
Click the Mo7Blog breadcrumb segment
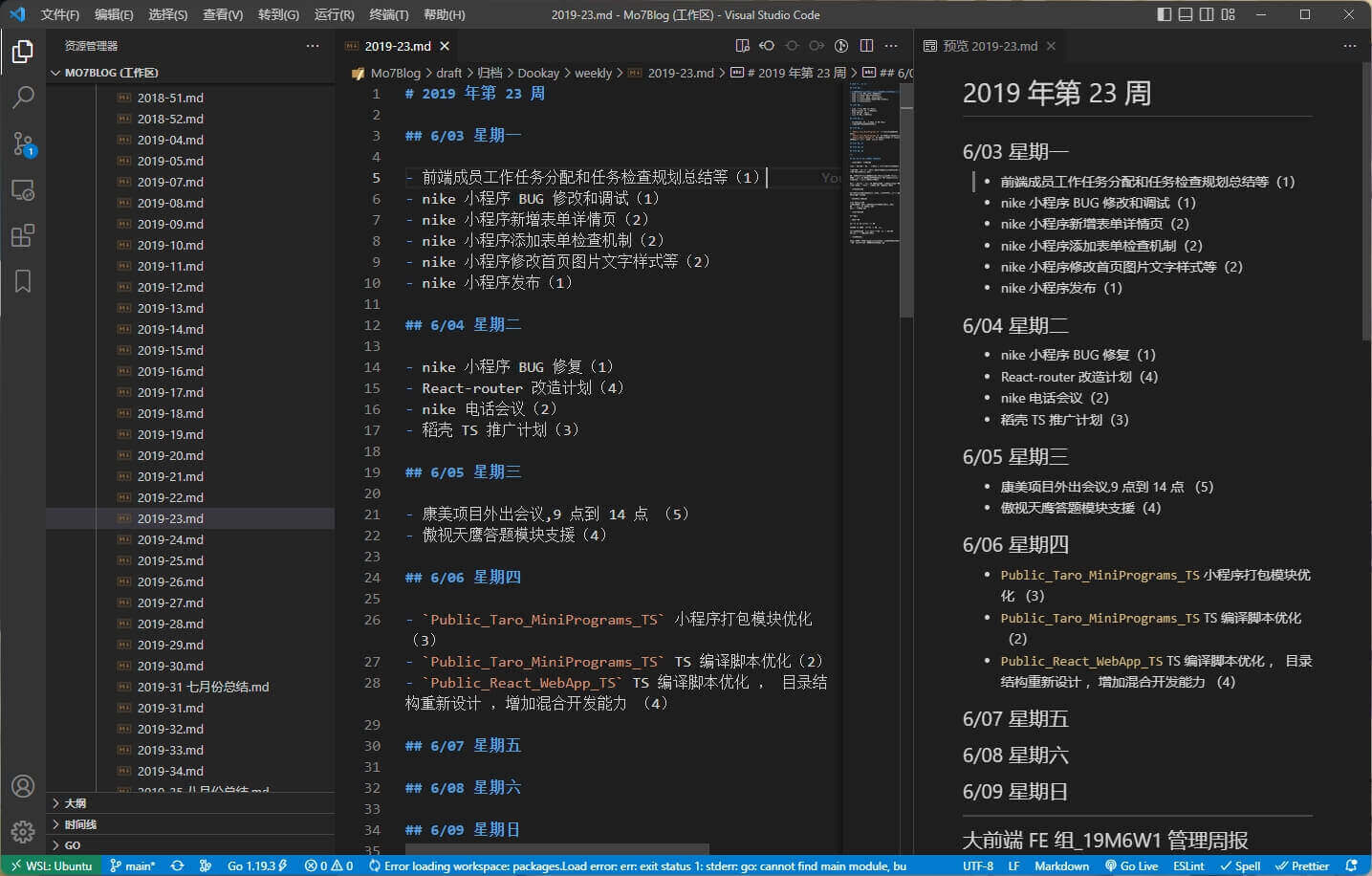pos(395,73)
